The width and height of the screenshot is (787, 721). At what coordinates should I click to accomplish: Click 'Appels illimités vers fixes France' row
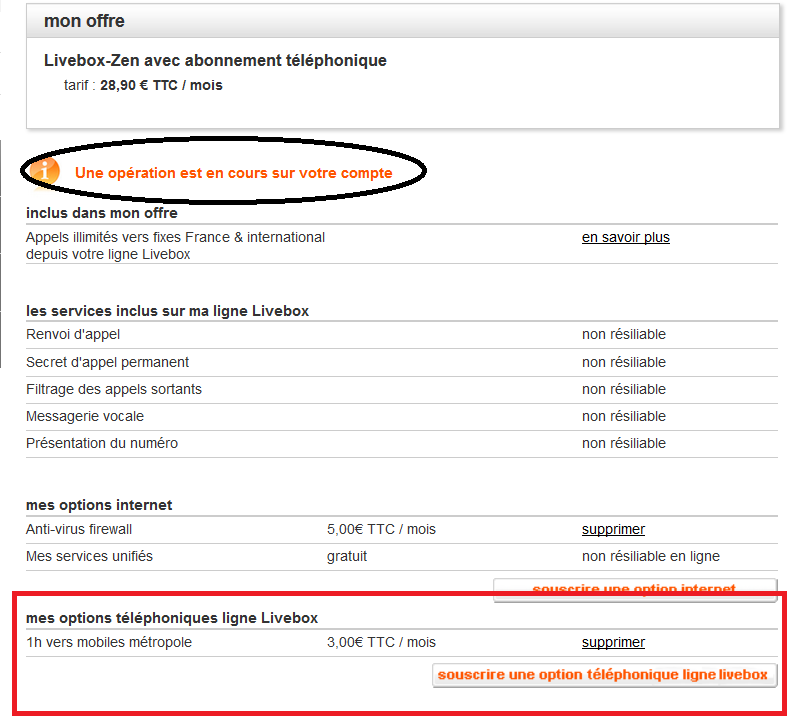tap(402, 245)
